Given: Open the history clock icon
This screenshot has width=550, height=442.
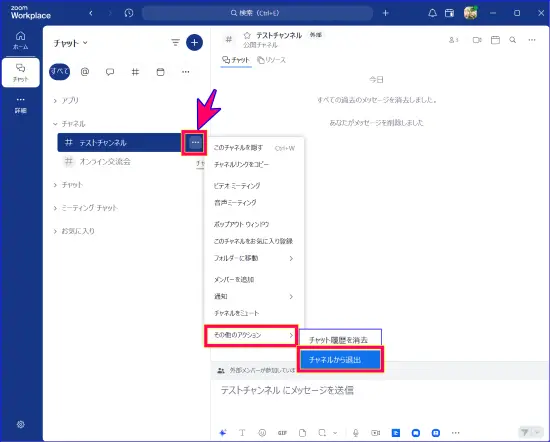Looking at the screenshot, I should 129,13.
